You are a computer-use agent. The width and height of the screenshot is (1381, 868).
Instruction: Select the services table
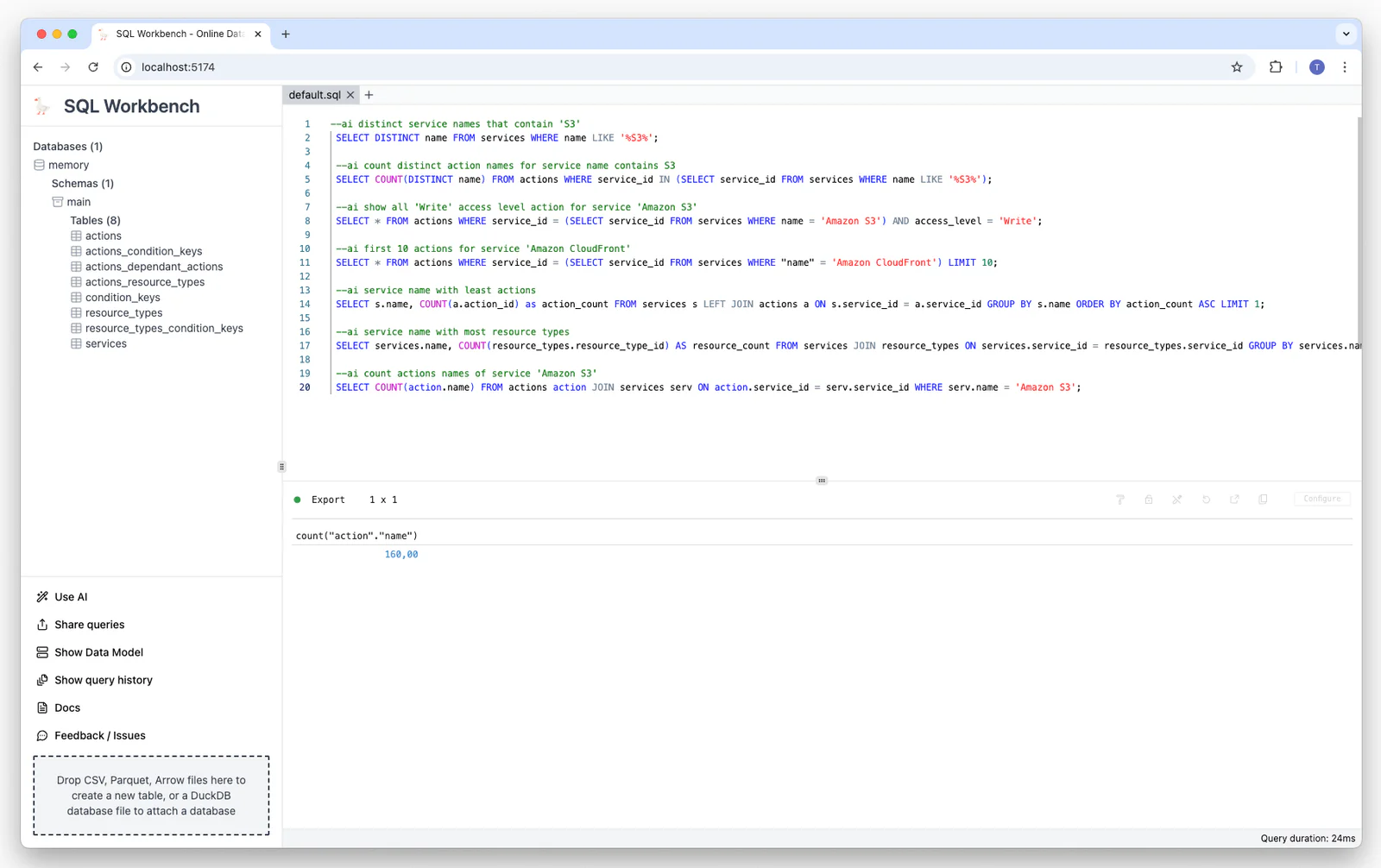pyautogui.click(x=105, y=344)
